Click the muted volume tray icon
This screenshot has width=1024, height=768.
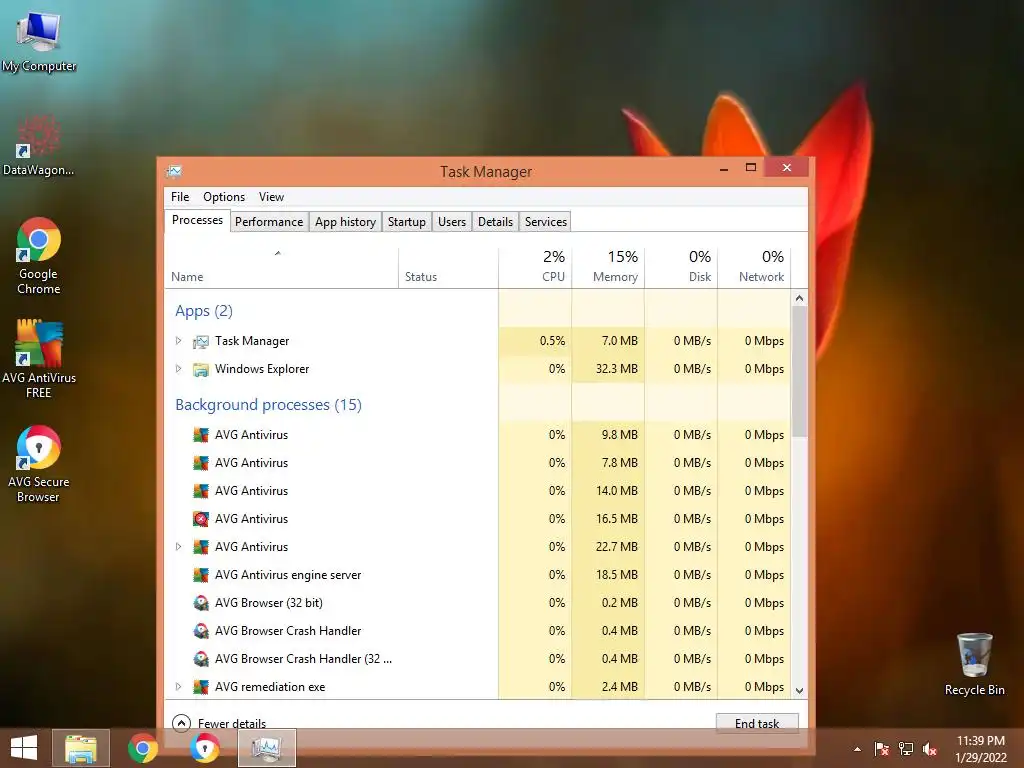929,749
